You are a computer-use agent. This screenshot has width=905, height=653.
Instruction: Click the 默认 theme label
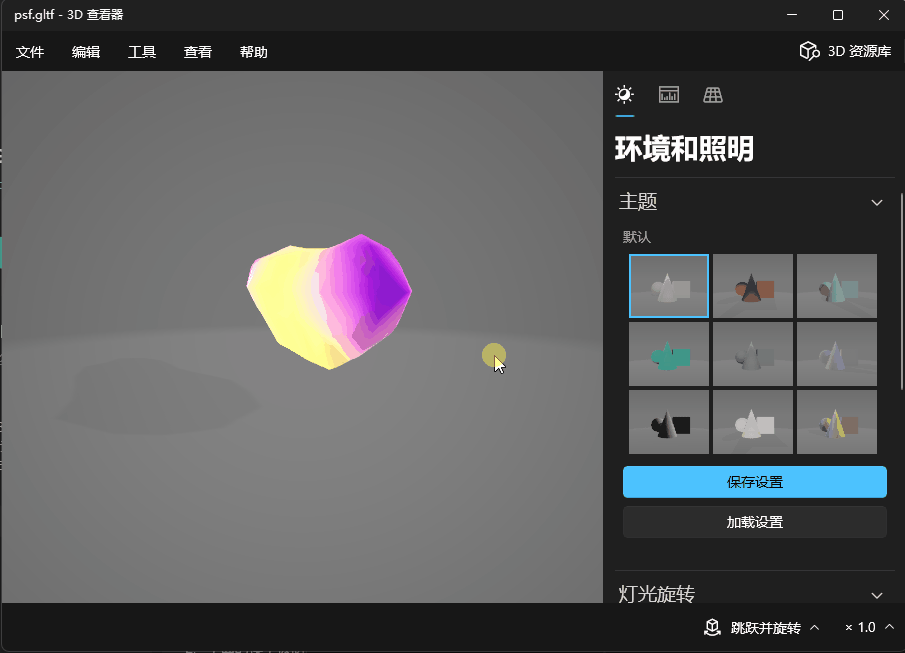637,237
